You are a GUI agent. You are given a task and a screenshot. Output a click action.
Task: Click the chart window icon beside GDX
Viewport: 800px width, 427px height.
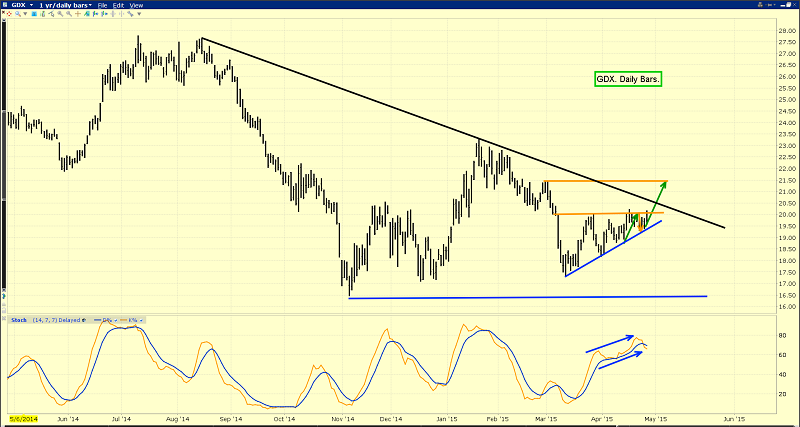[x=5, y=5]
